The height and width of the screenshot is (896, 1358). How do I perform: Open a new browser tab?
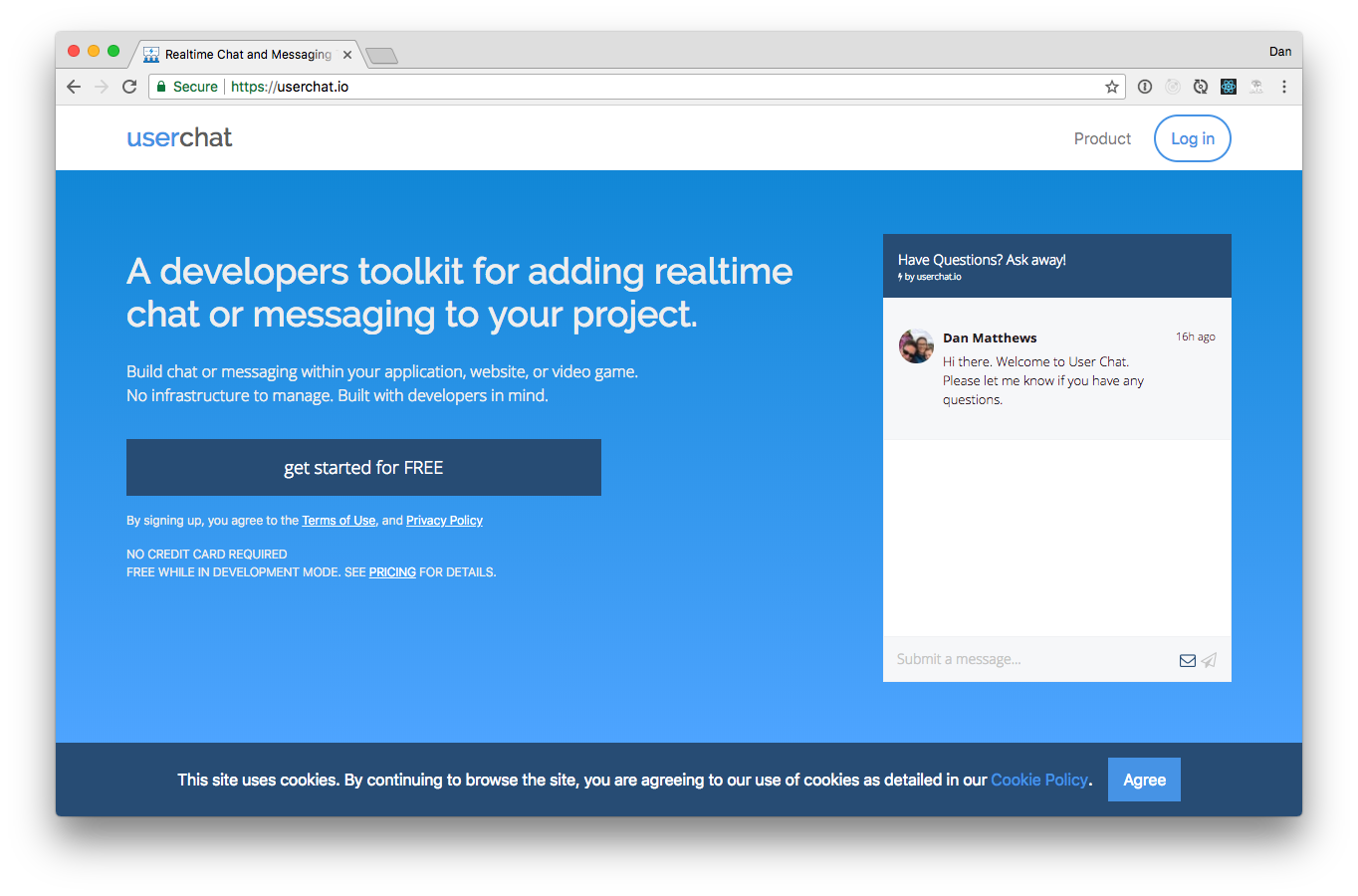381,56
